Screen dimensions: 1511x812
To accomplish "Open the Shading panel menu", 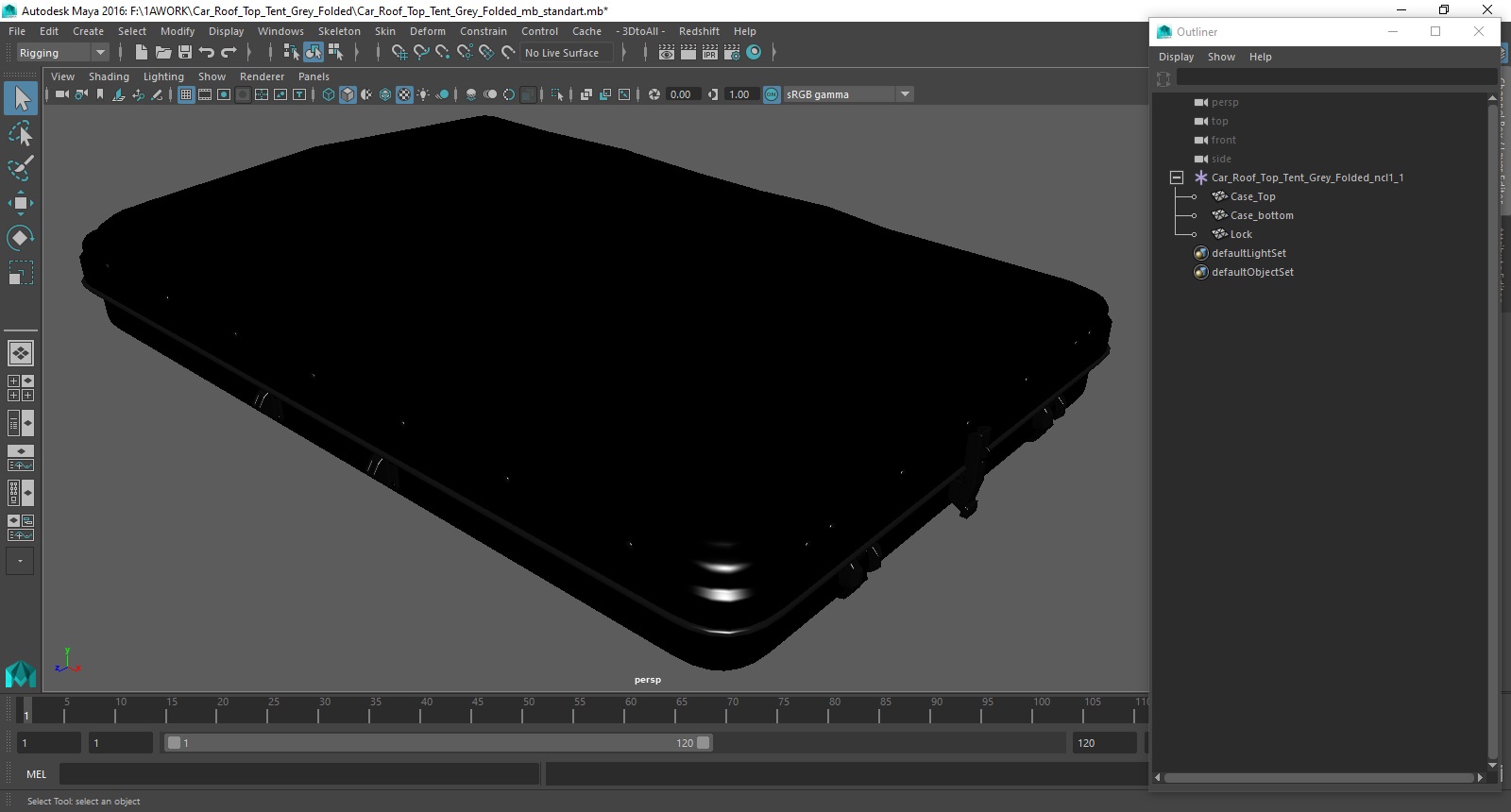I will click(x=109, y=76).
